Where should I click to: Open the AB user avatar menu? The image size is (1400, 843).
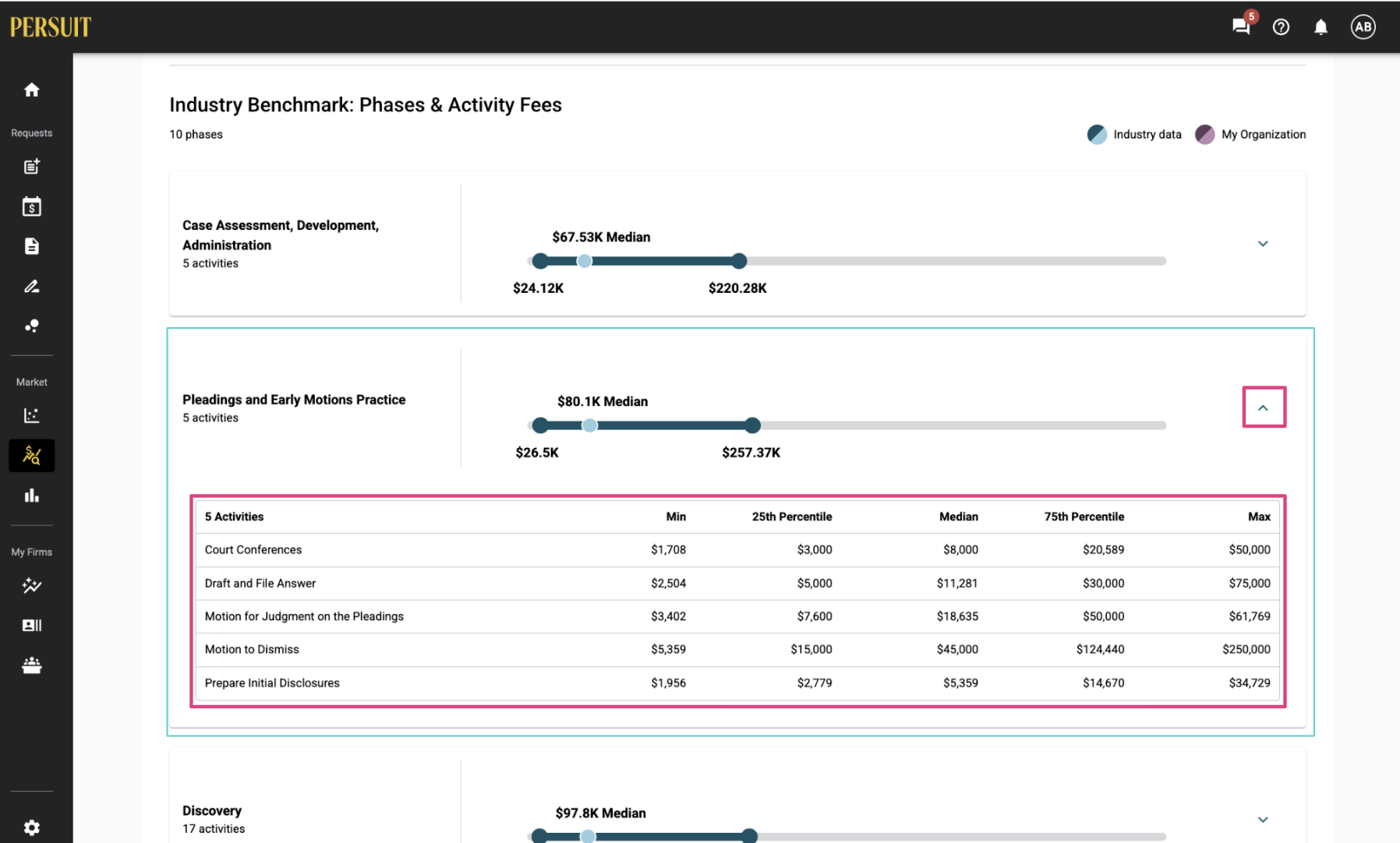point(1363,27)
